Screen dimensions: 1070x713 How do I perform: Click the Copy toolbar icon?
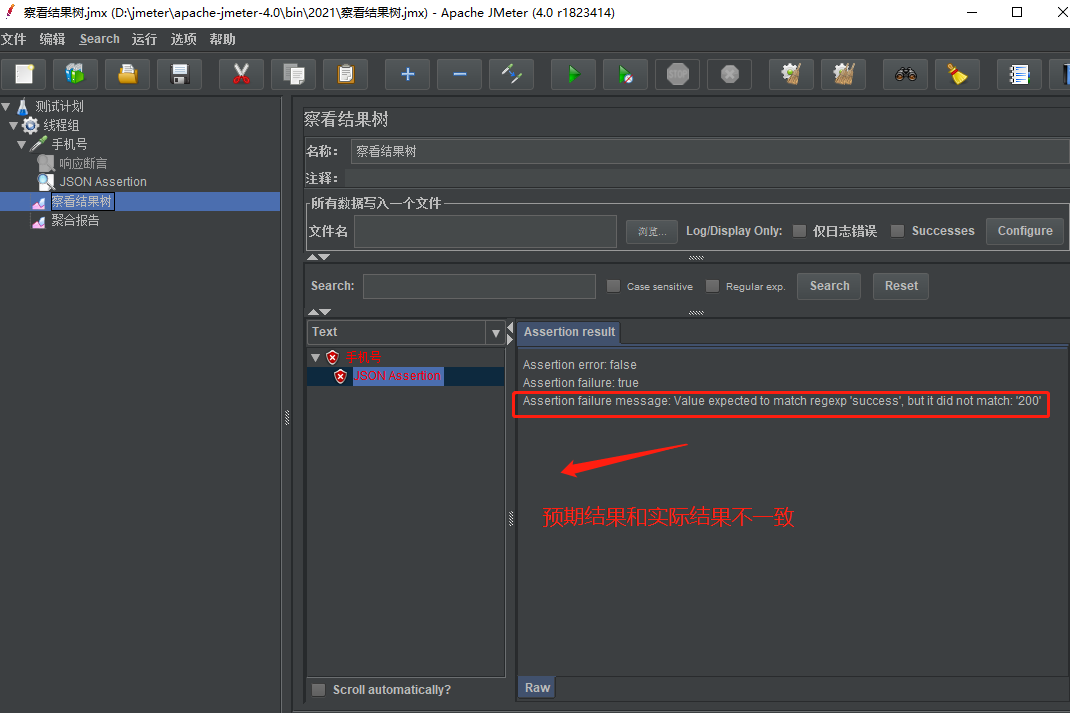point(293,74)
